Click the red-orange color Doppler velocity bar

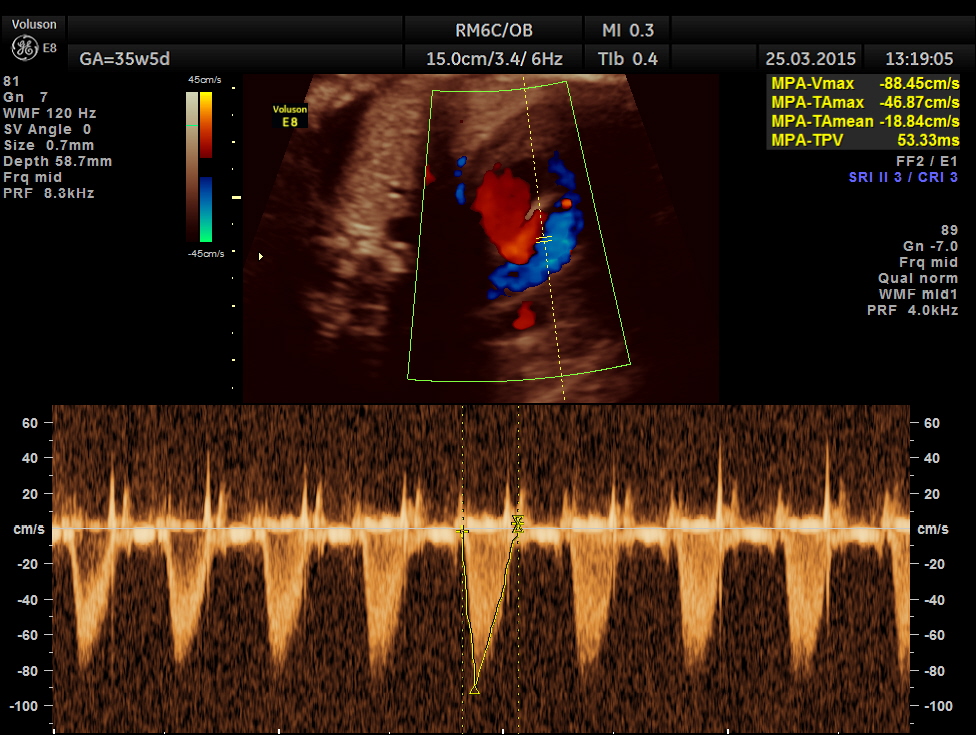coord(205,125)
